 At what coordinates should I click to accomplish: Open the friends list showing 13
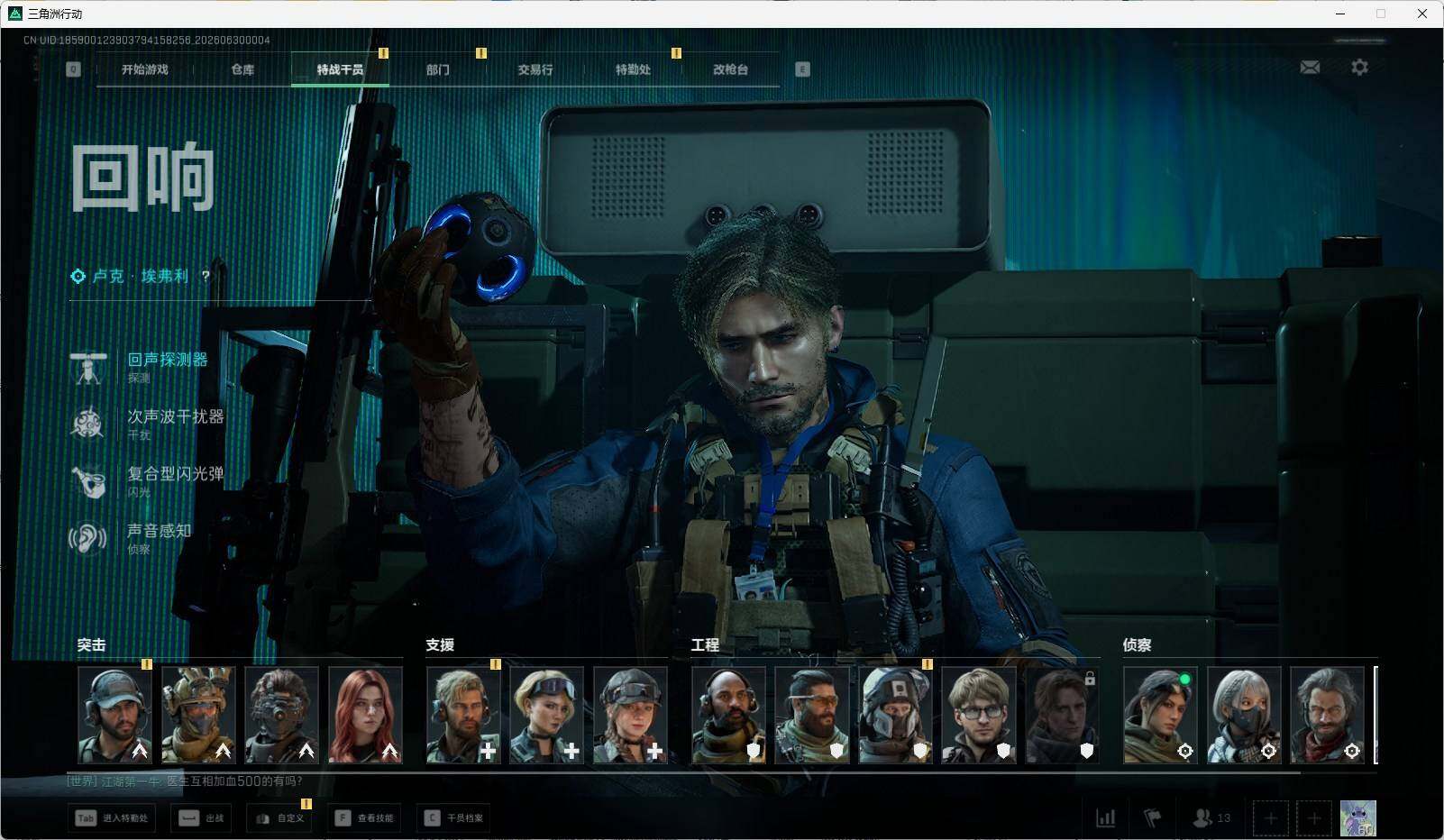[1211, 817]
